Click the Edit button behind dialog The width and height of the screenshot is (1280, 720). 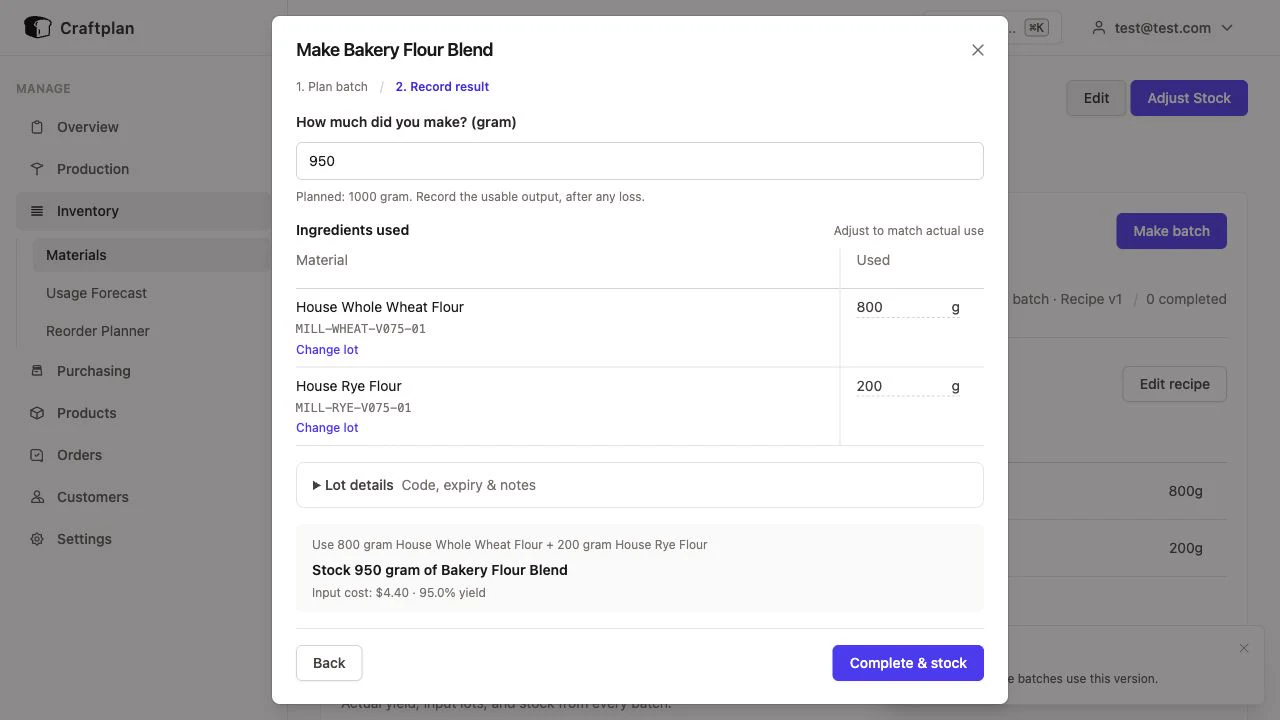1096,98
